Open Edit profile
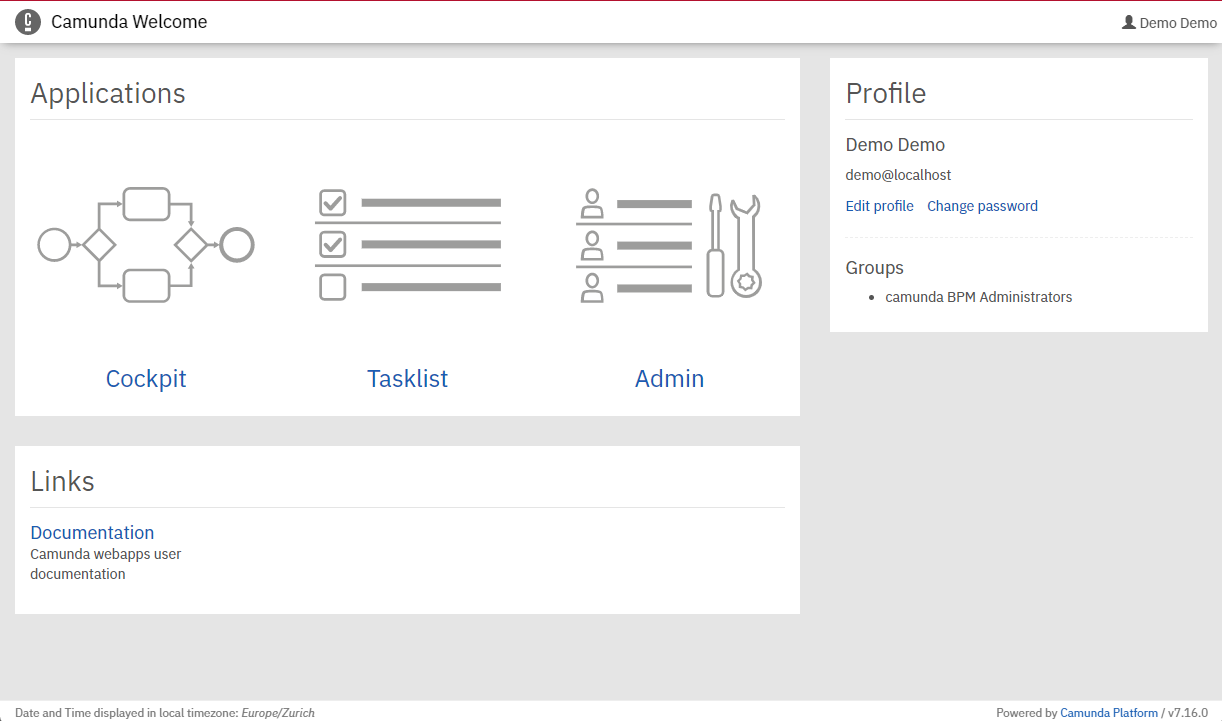The image size is (1222, 721). click(x=880, y=206)
